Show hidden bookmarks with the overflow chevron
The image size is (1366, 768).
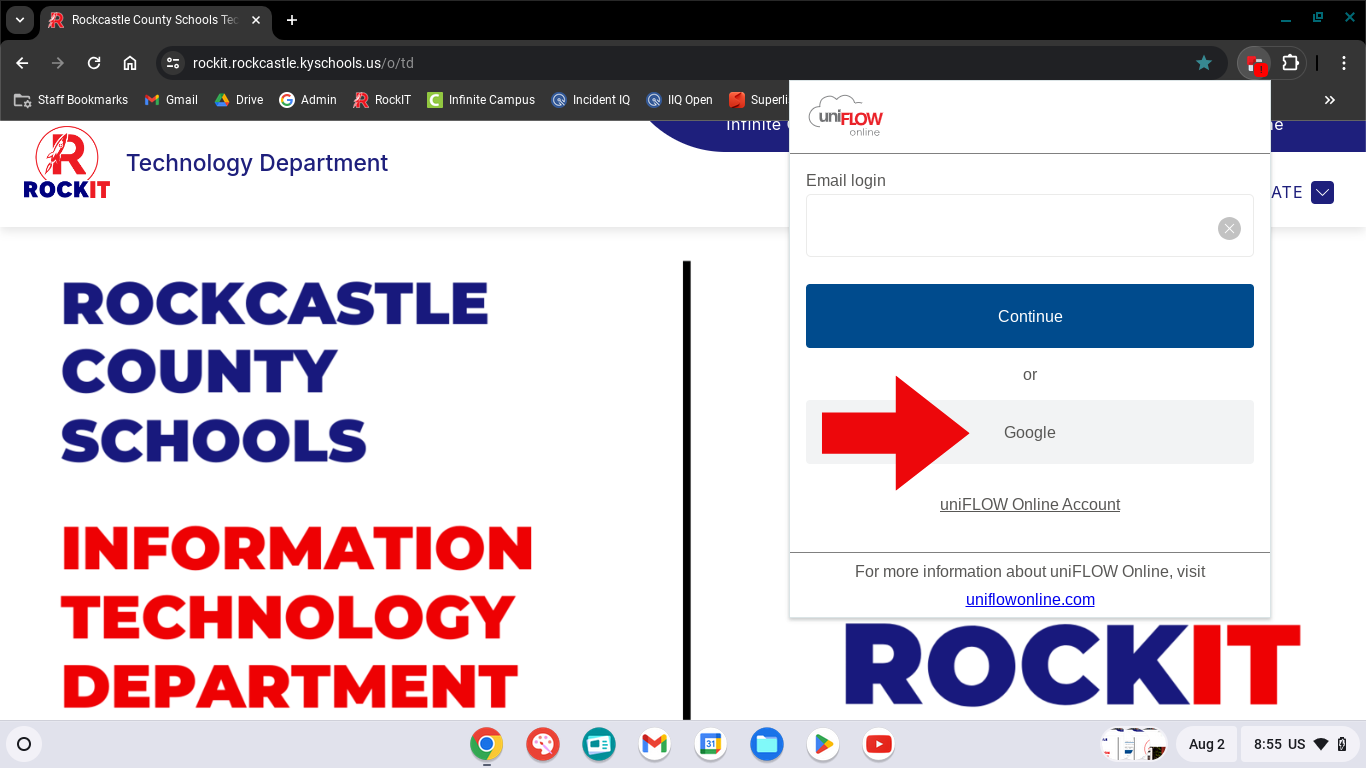click(x=1330, y=100)
